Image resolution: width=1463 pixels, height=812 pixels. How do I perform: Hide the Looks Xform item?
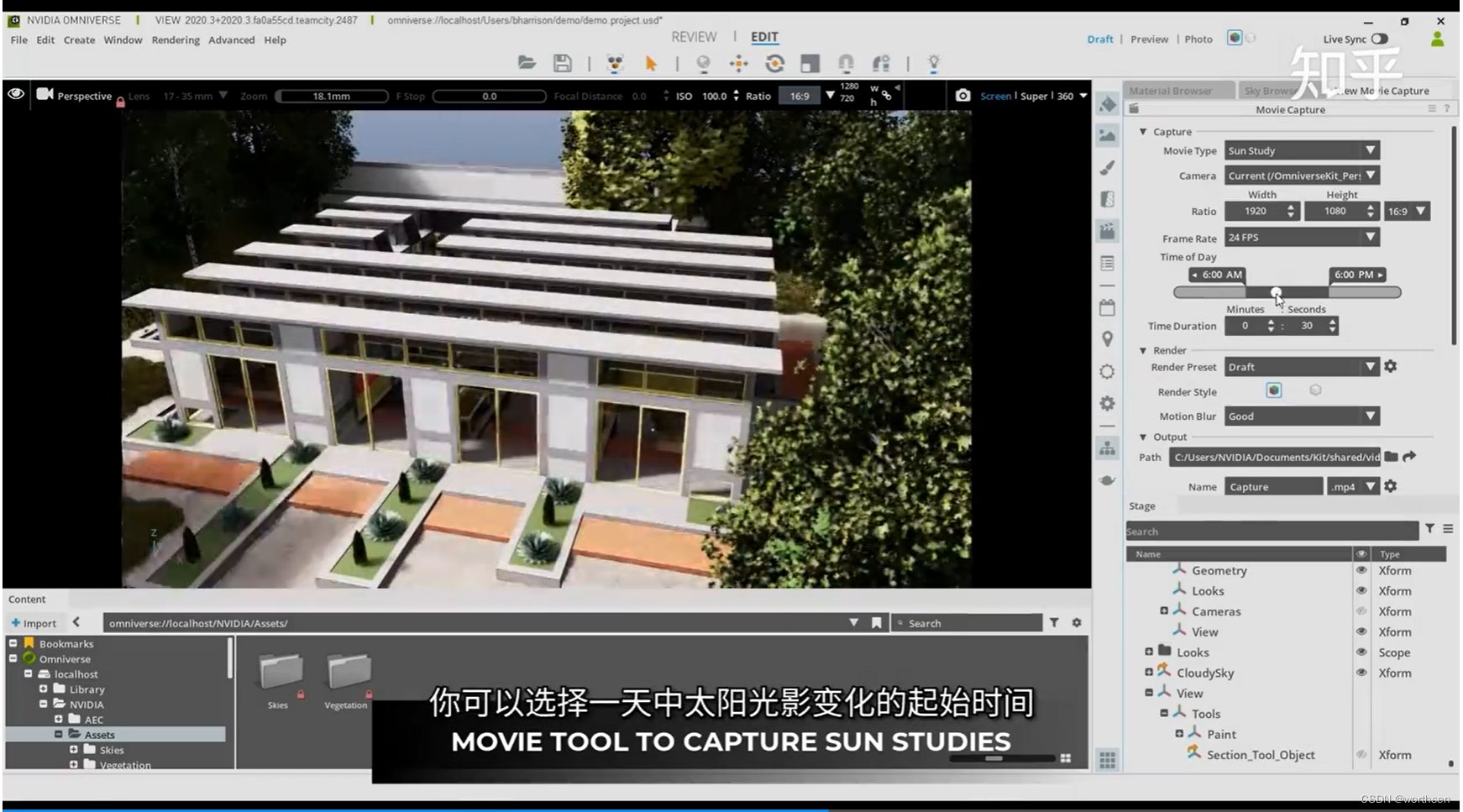(1361, 590)
